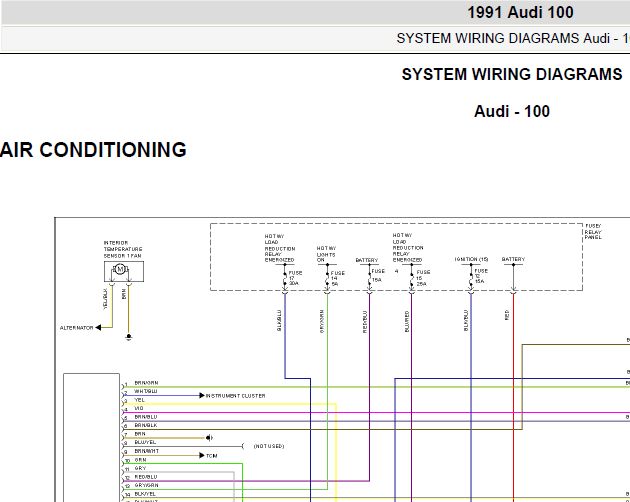
Task: Click the pin 14 "BLK/YEL" label
Action: [x=145, y=494]
